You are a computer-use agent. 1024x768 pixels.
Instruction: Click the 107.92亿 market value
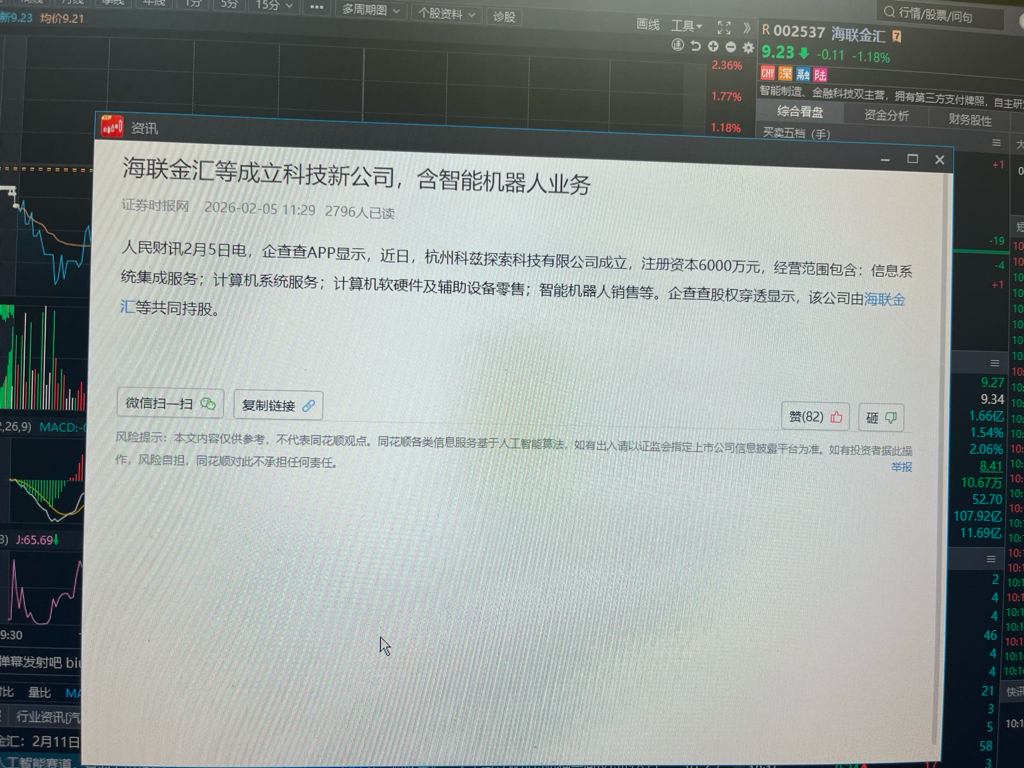[978, 516]
